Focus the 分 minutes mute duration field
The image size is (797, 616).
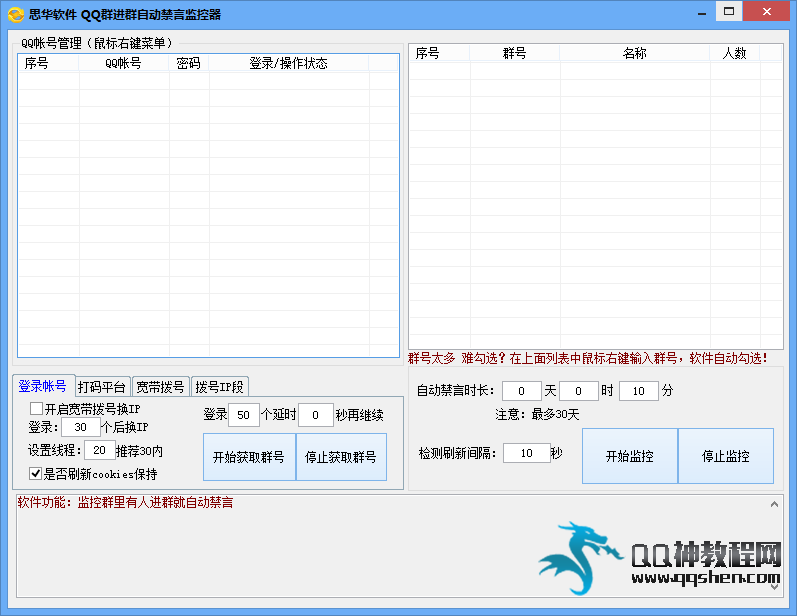click(x=639, y=391)
